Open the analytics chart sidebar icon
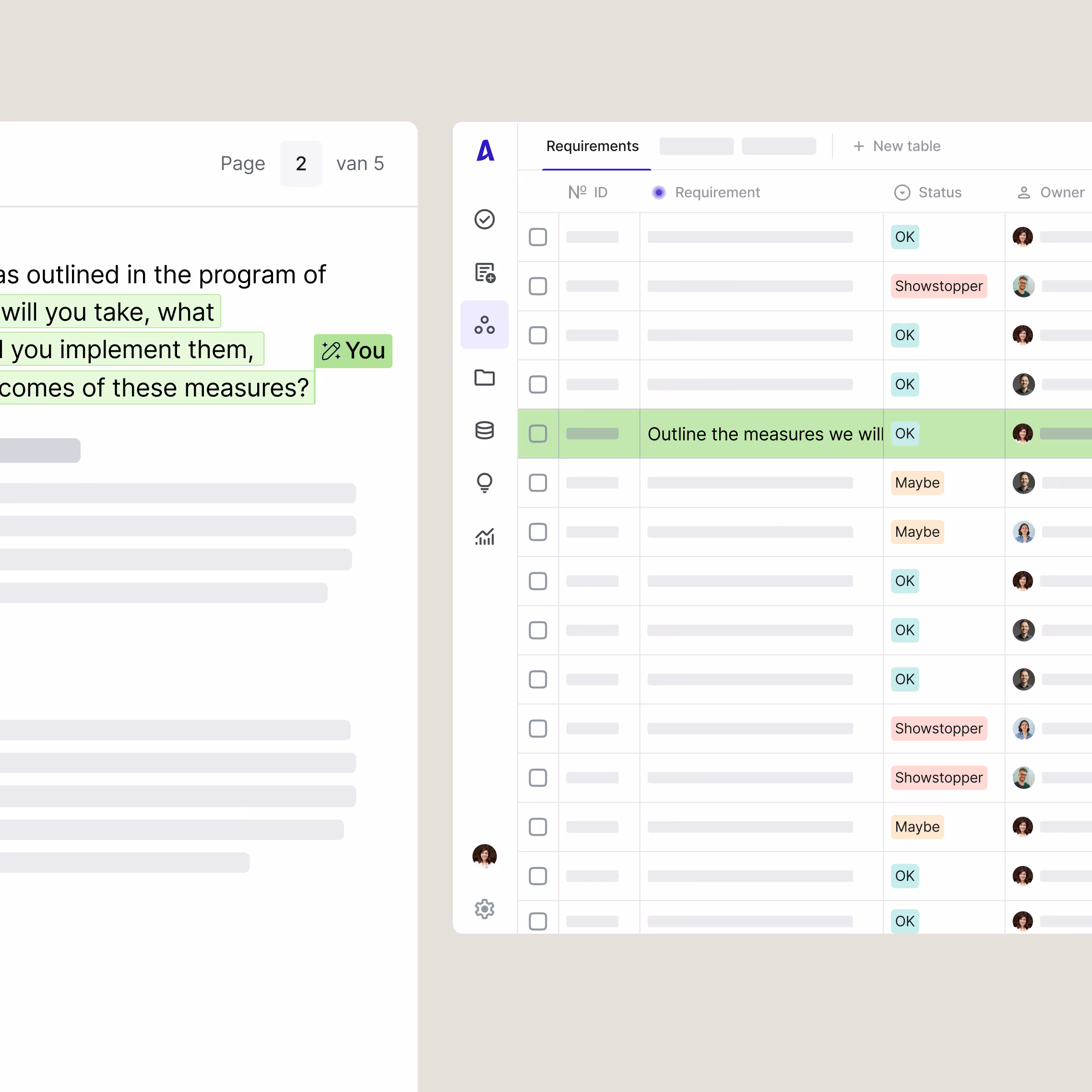This screenshot has width=1092, height=1092. click(485, 536)
